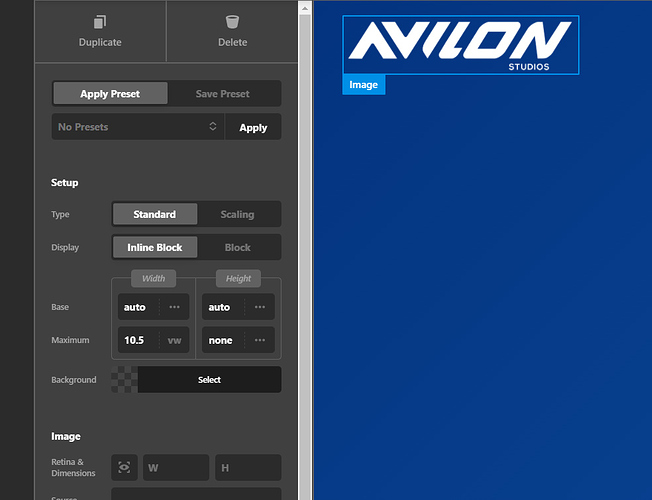
Task: Open the No Presets dropdown
Action: tap(138, 126)
